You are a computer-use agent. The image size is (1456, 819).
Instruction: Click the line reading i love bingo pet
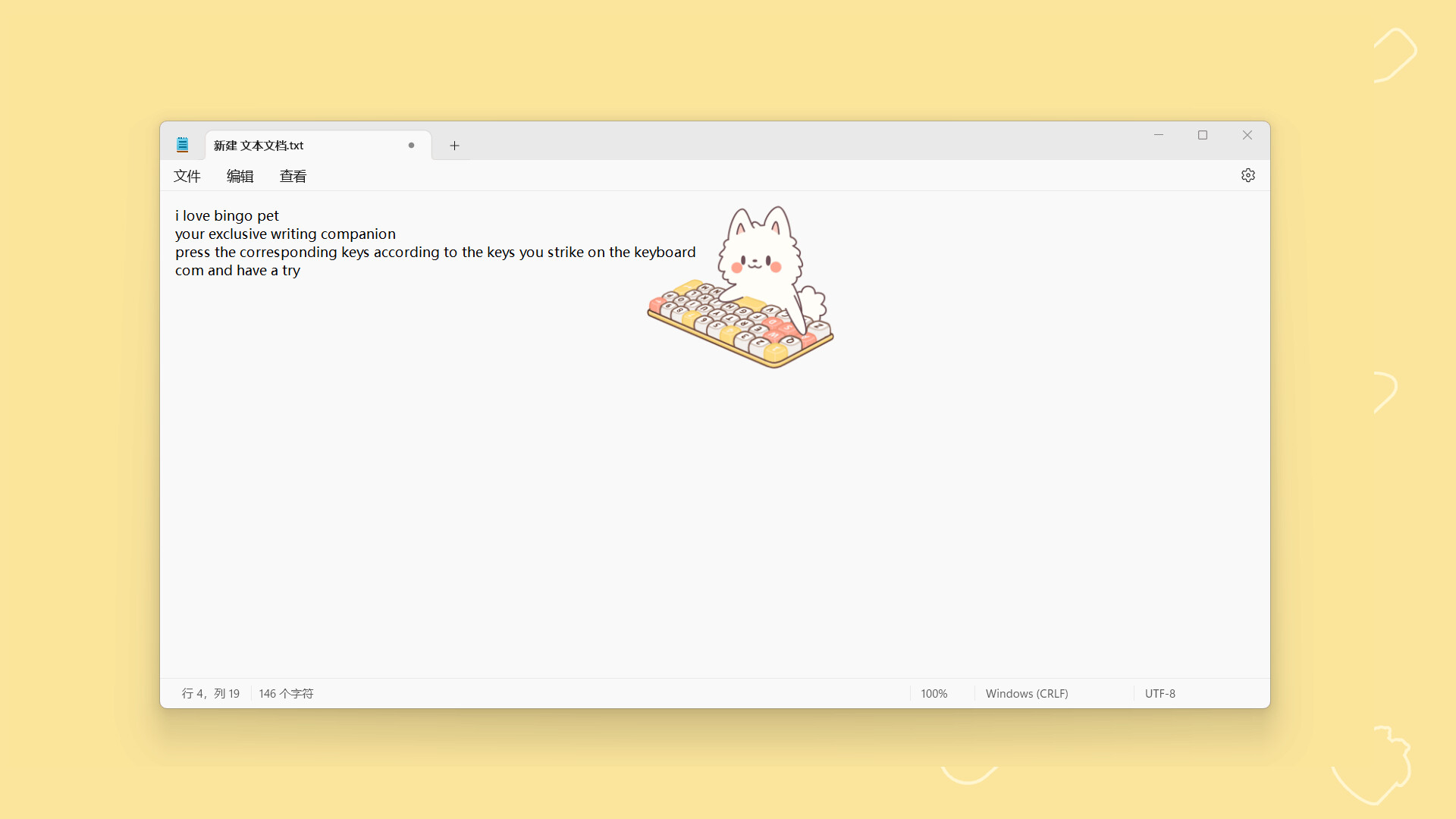coord(226,215)
